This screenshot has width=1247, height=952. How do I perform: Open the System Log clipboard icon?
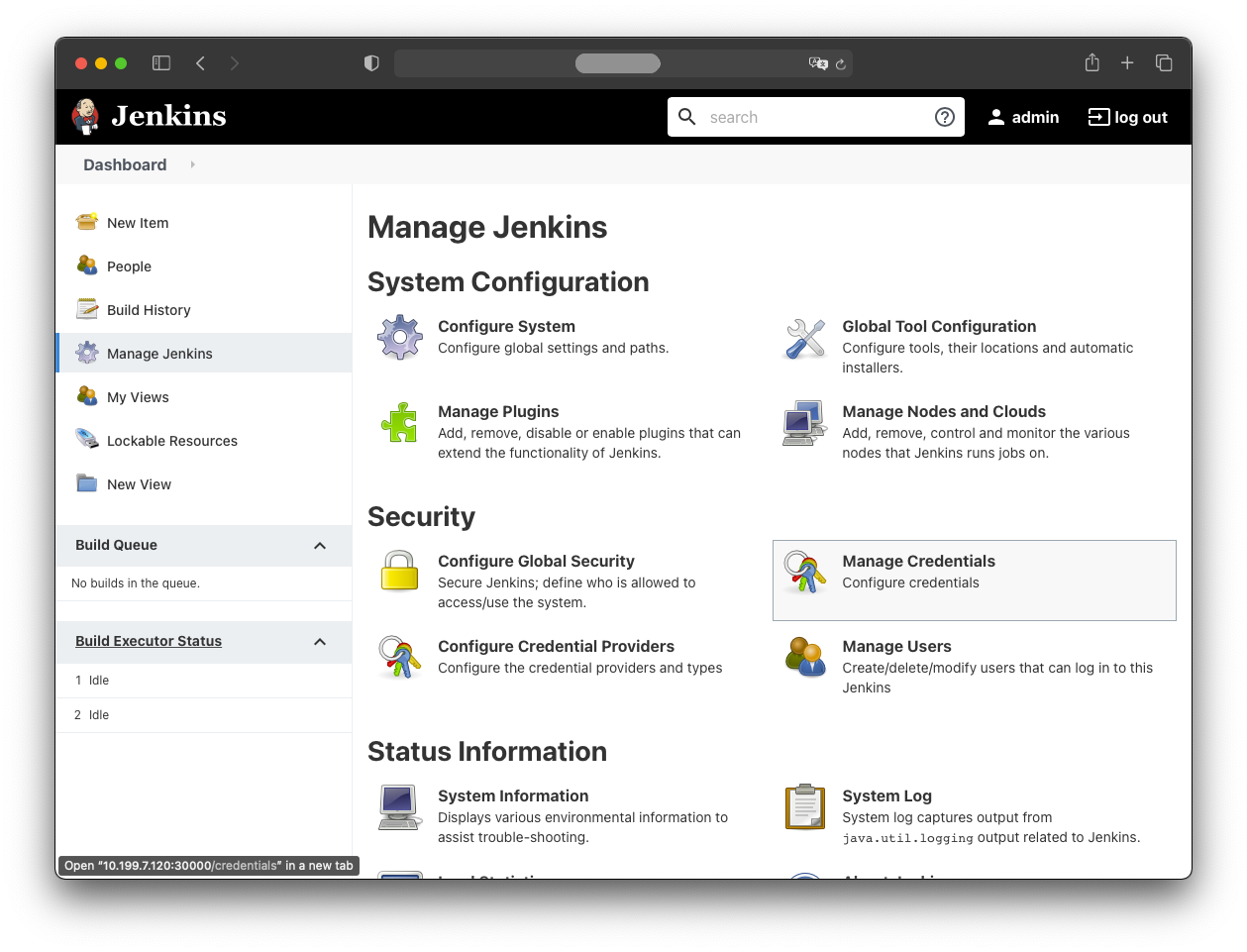tap(804, 806)
